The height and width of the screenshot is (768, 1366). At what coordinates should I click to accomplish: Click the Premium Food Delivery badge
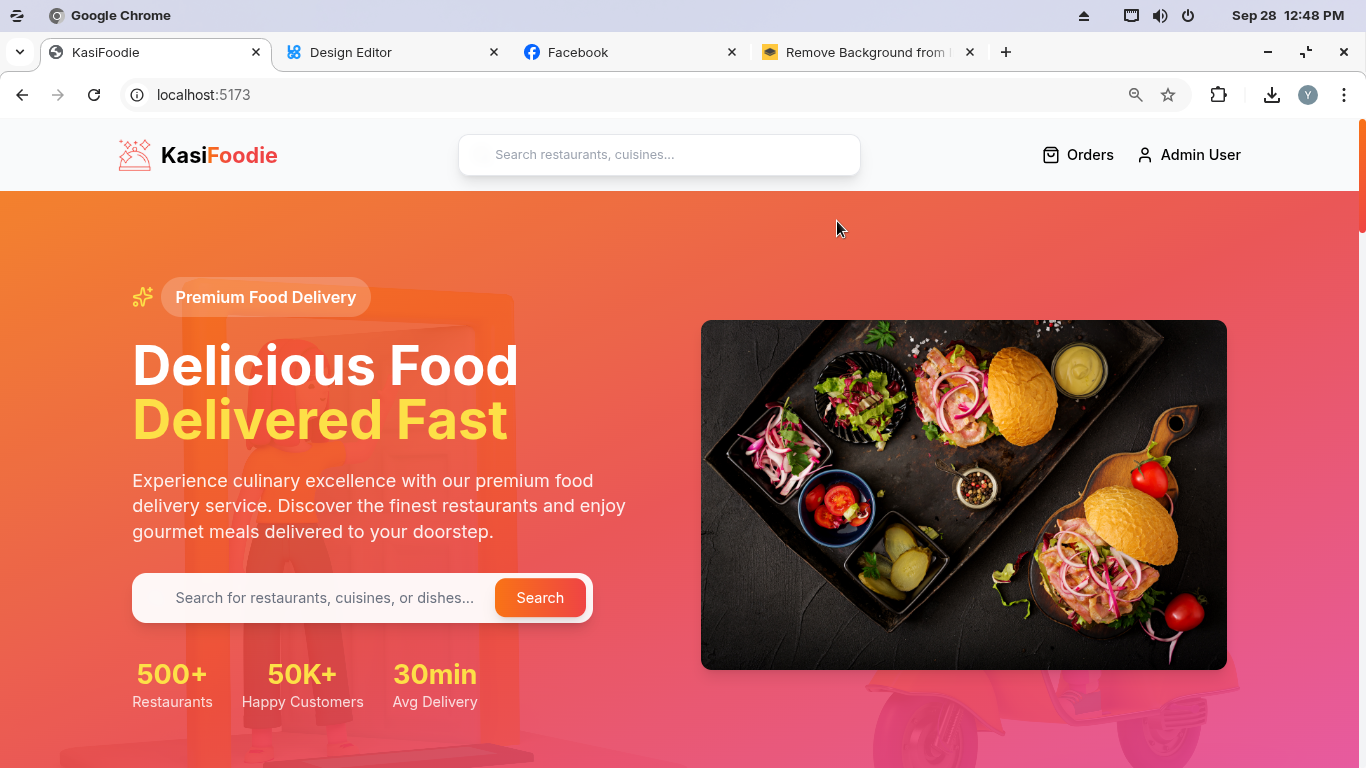click(x=266, y=297)
